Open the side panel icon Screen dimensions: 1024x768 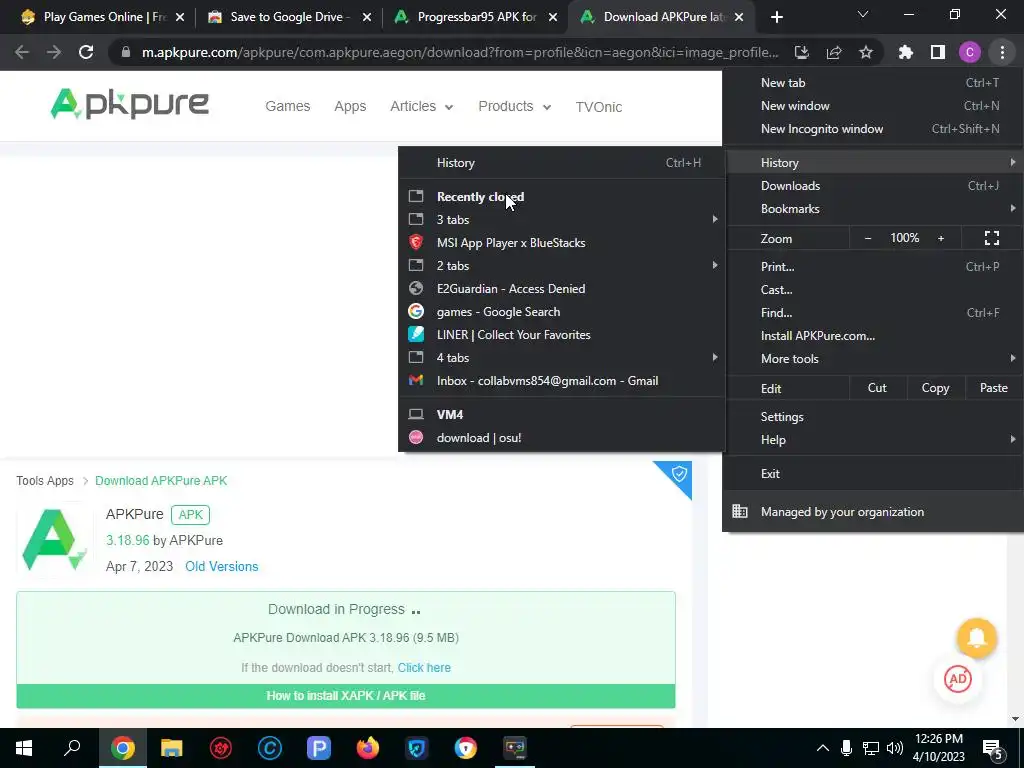938,52
